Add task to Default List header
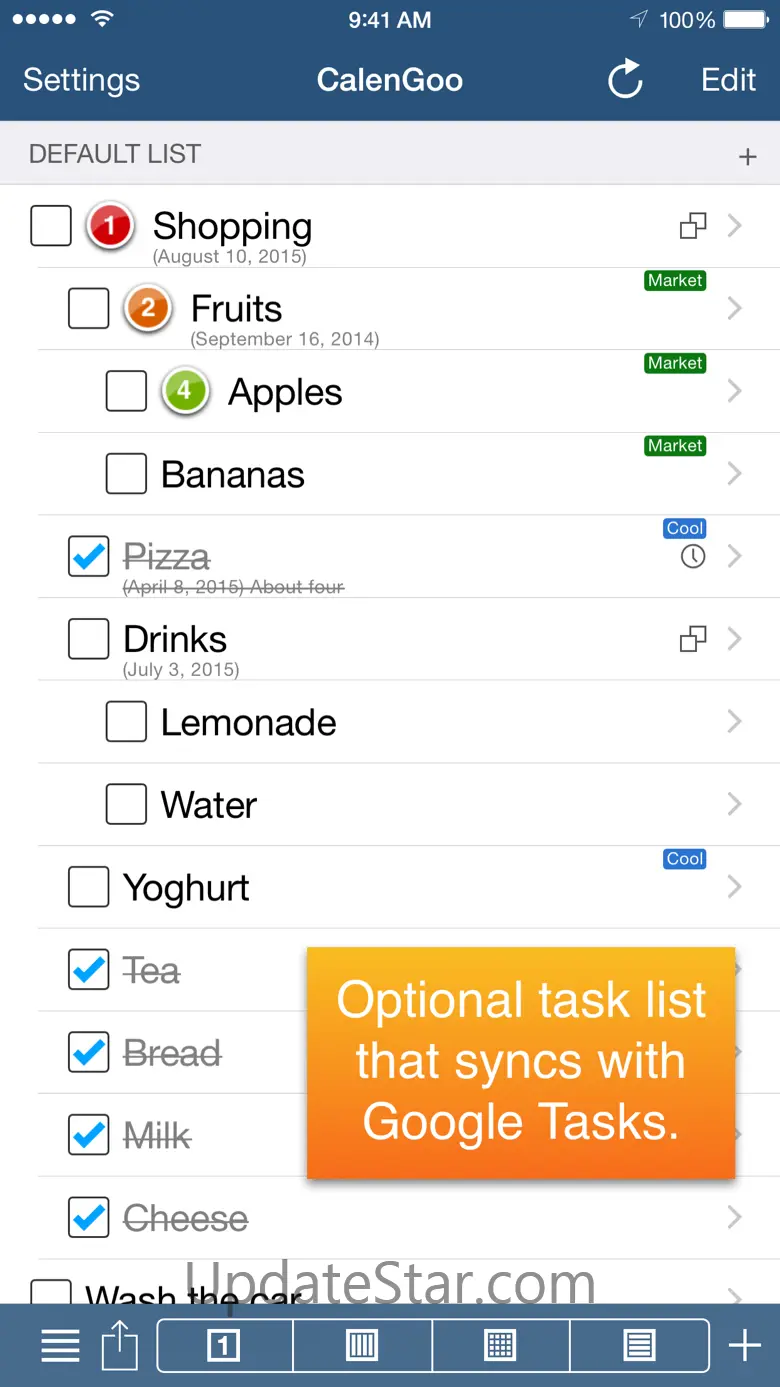 (747, 156)
